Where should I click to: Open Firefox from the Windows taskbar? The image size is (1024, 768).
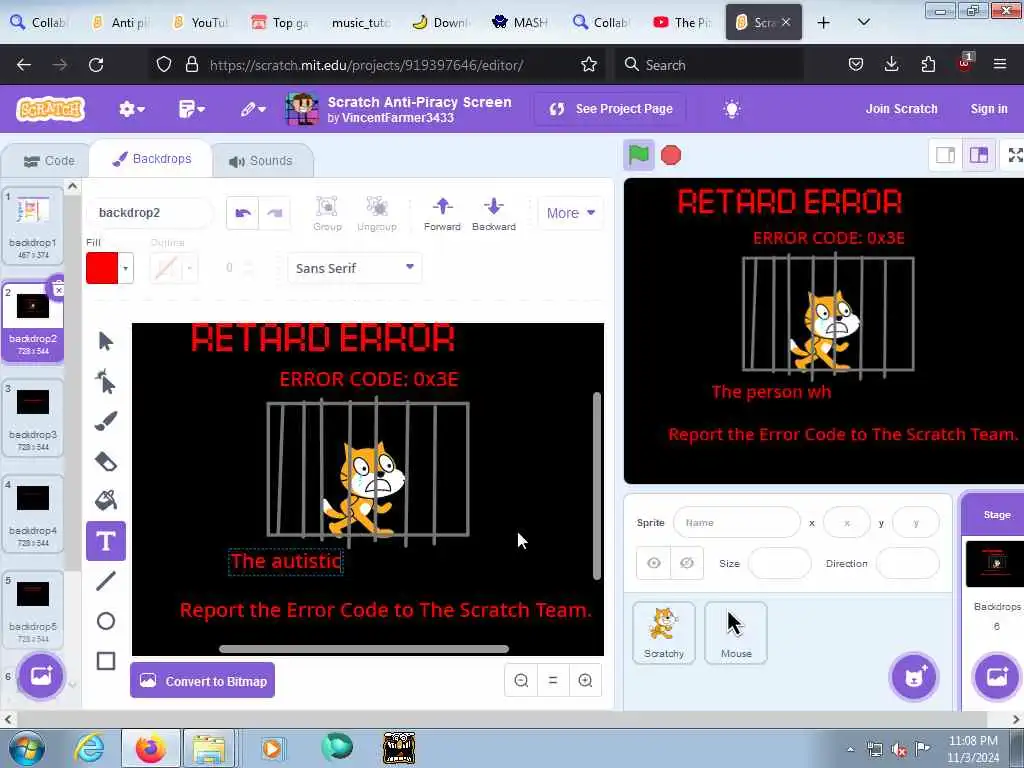click(x=150, y=748)
